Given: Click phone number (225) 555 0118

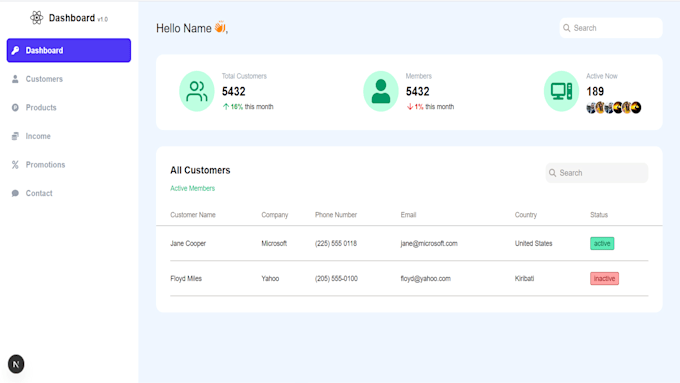Looking at the screenshot, I should coord(336,243).
